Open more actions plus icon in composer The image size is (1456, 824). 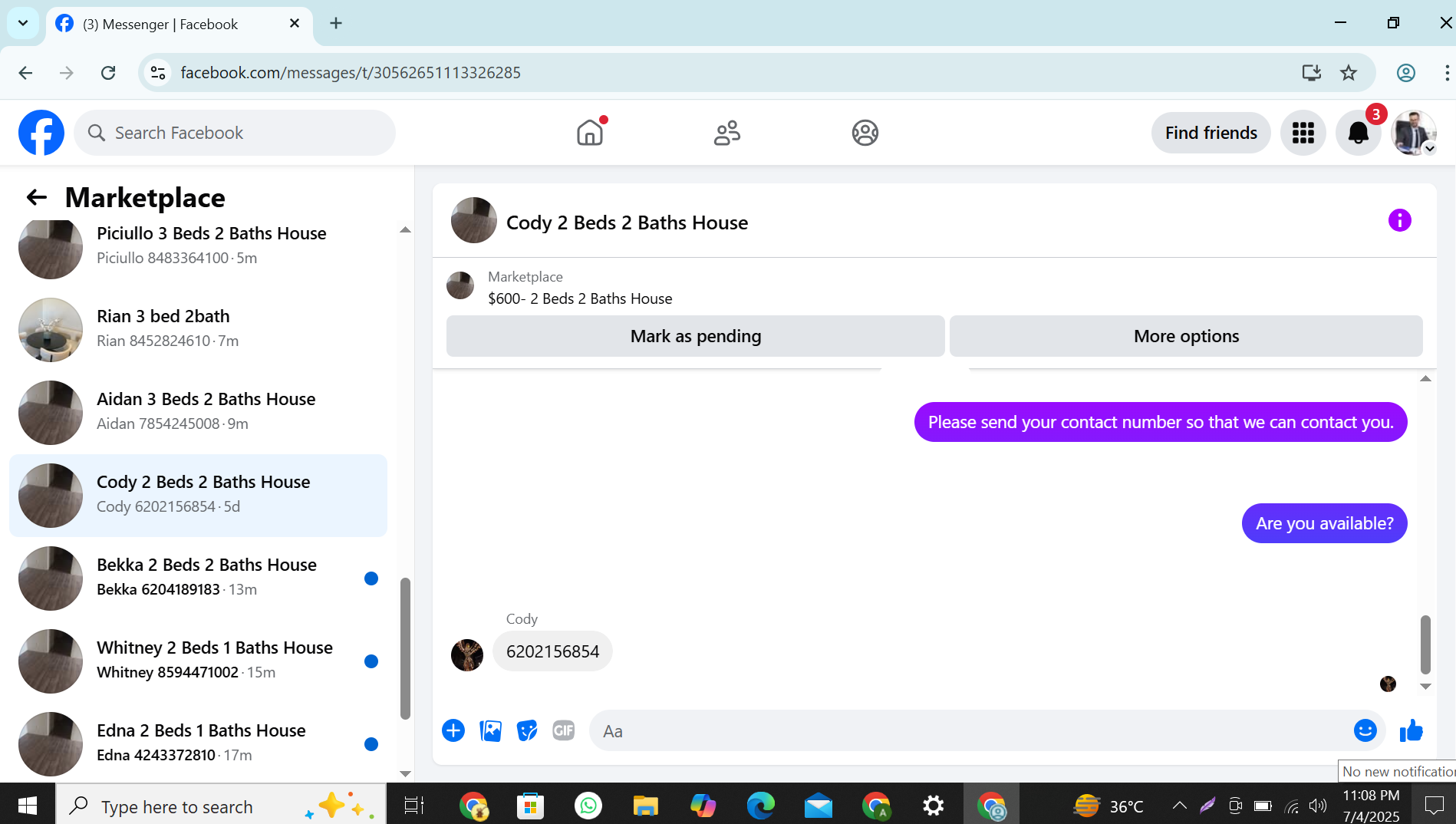click(453, 730)
